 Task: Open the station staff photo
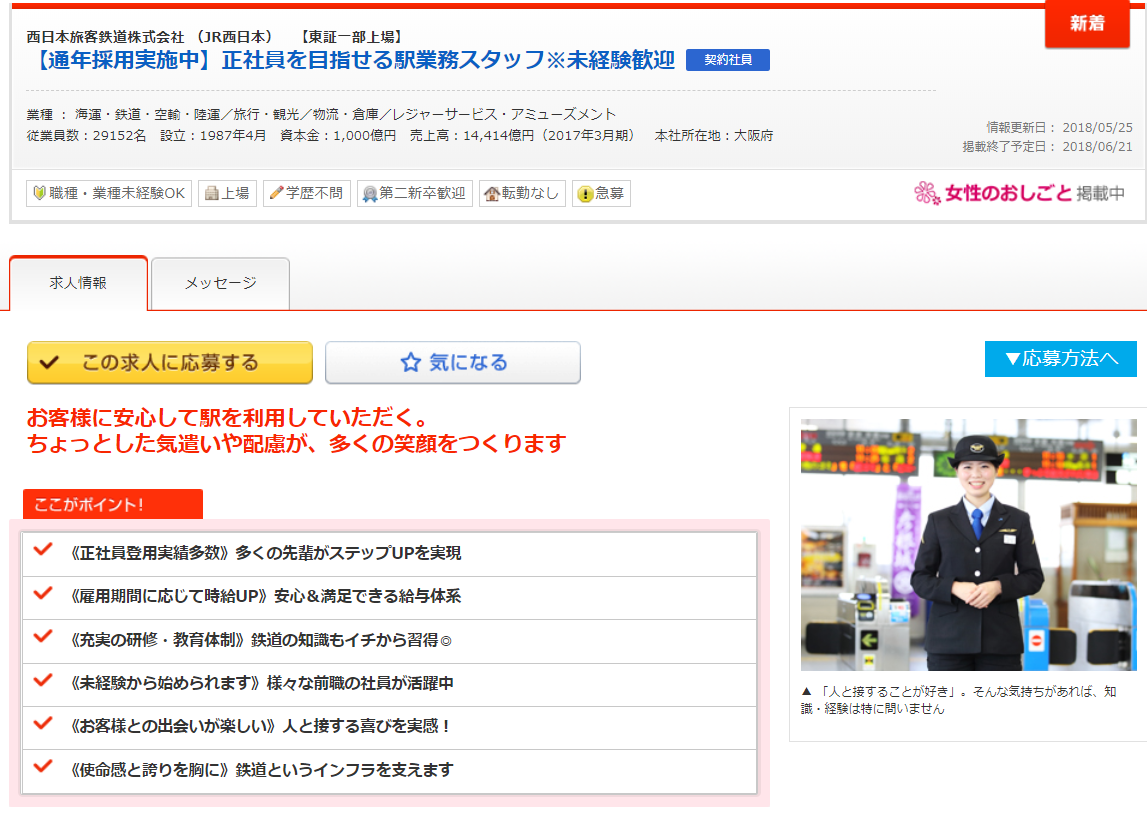tap(969, 544)
